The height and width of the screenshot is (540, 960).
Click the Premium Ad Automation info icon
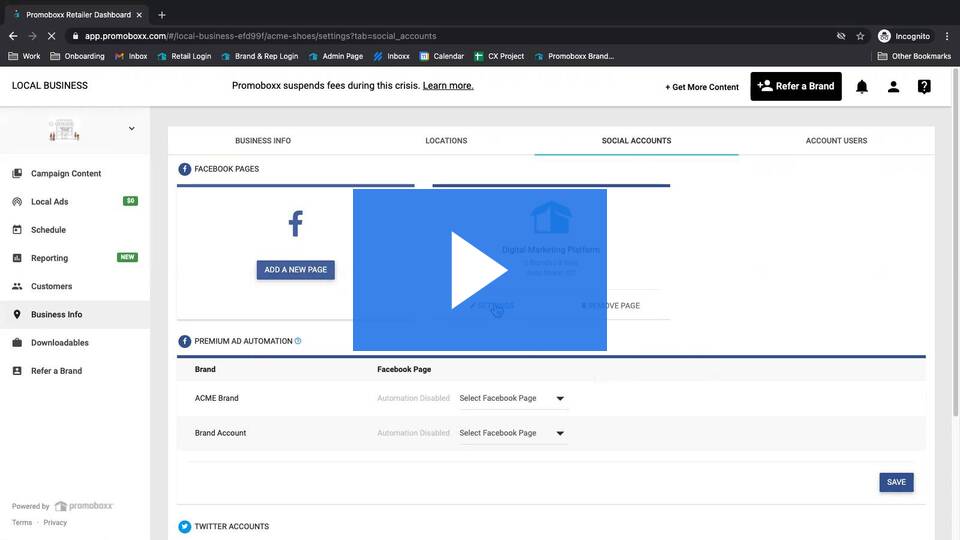[x=298, y=341]
